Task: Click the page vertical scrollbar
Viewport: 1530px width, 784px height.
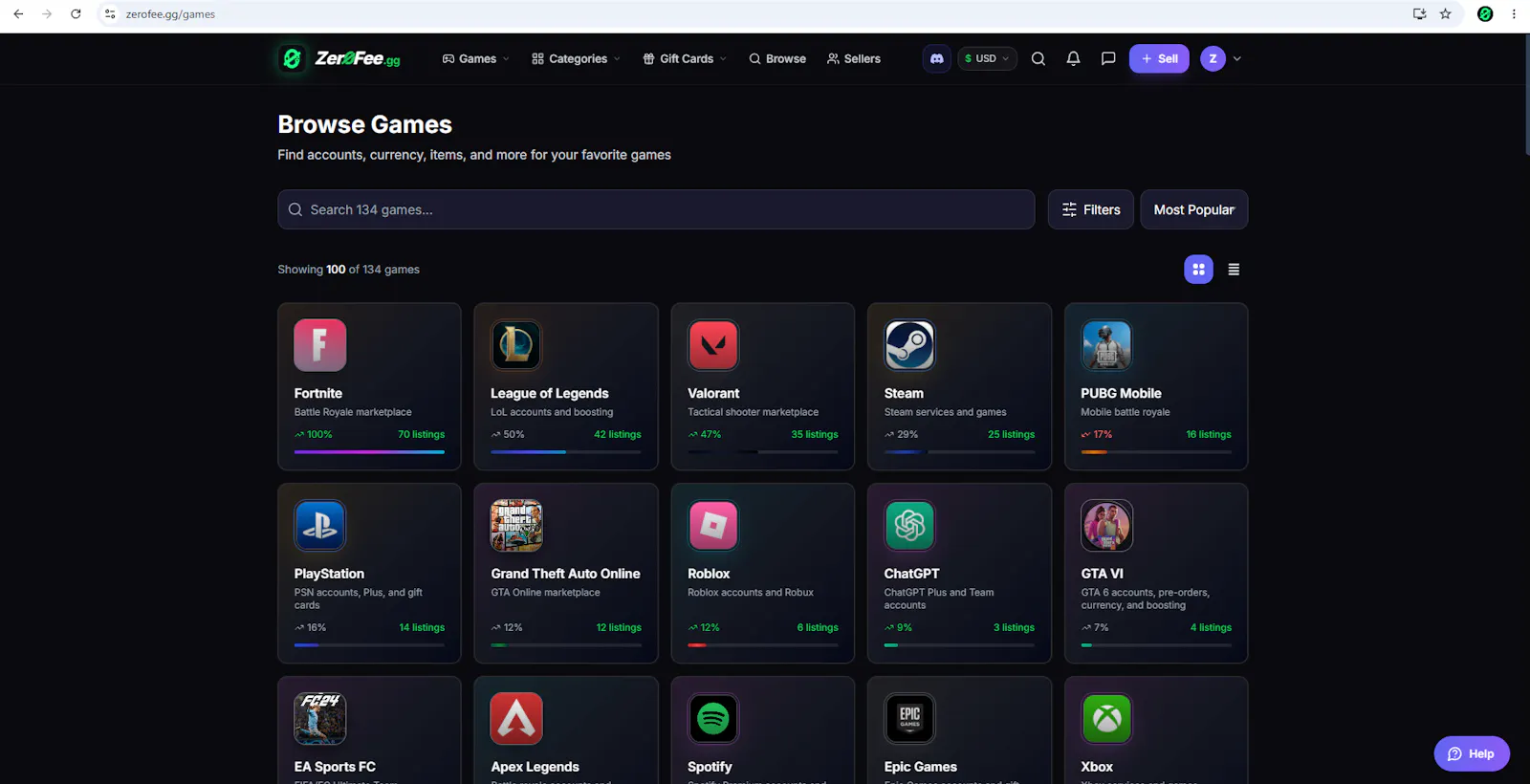Action: click(x=1526, y=96)
